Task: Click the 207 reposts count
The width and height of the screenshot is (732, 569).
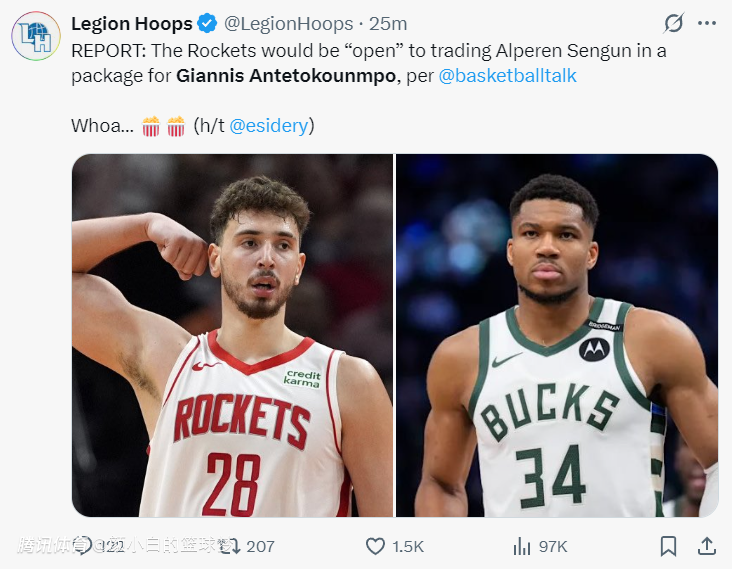Action: (x=260, y=546)
